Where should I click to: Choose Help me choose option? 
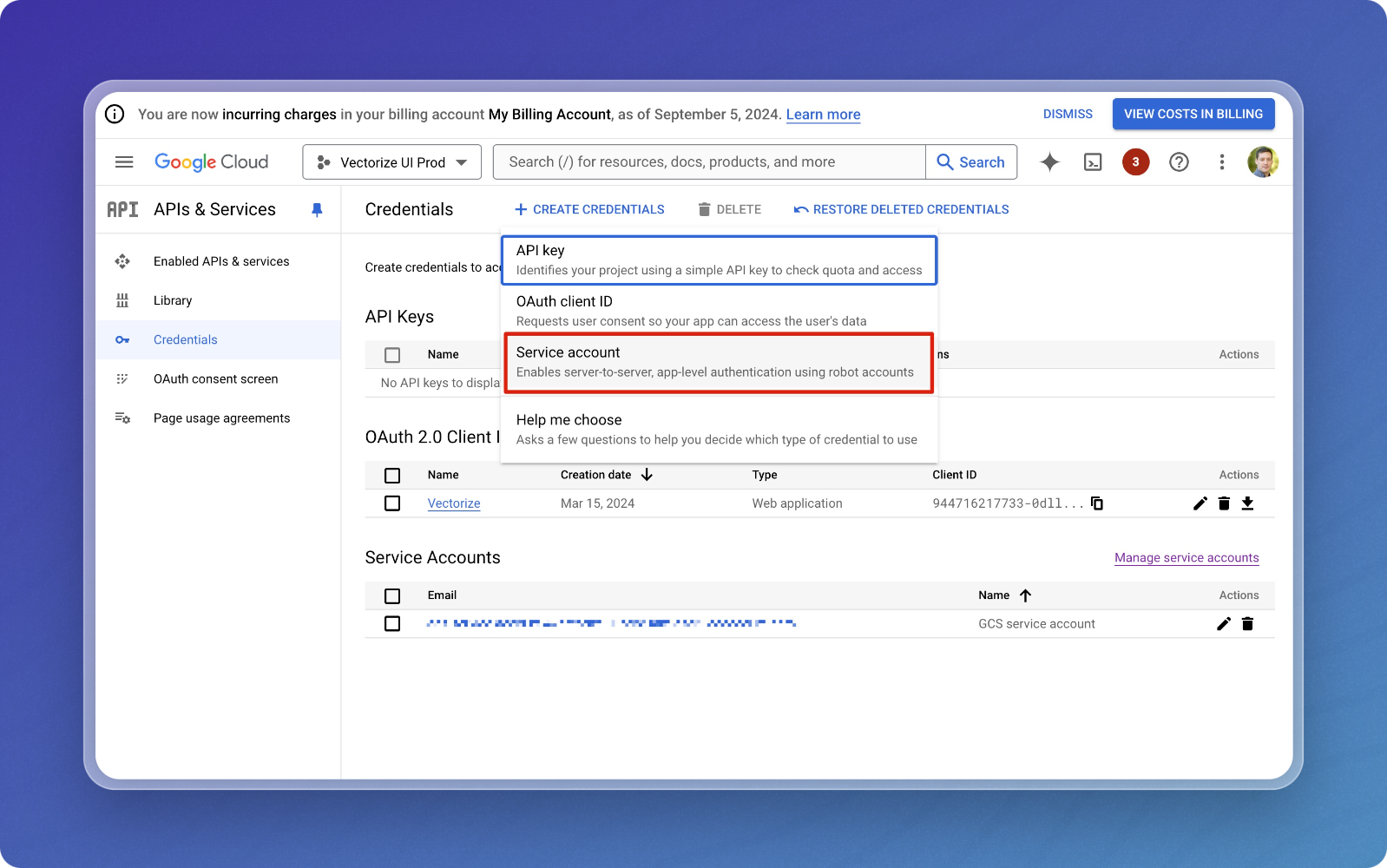tap(720, 430)
